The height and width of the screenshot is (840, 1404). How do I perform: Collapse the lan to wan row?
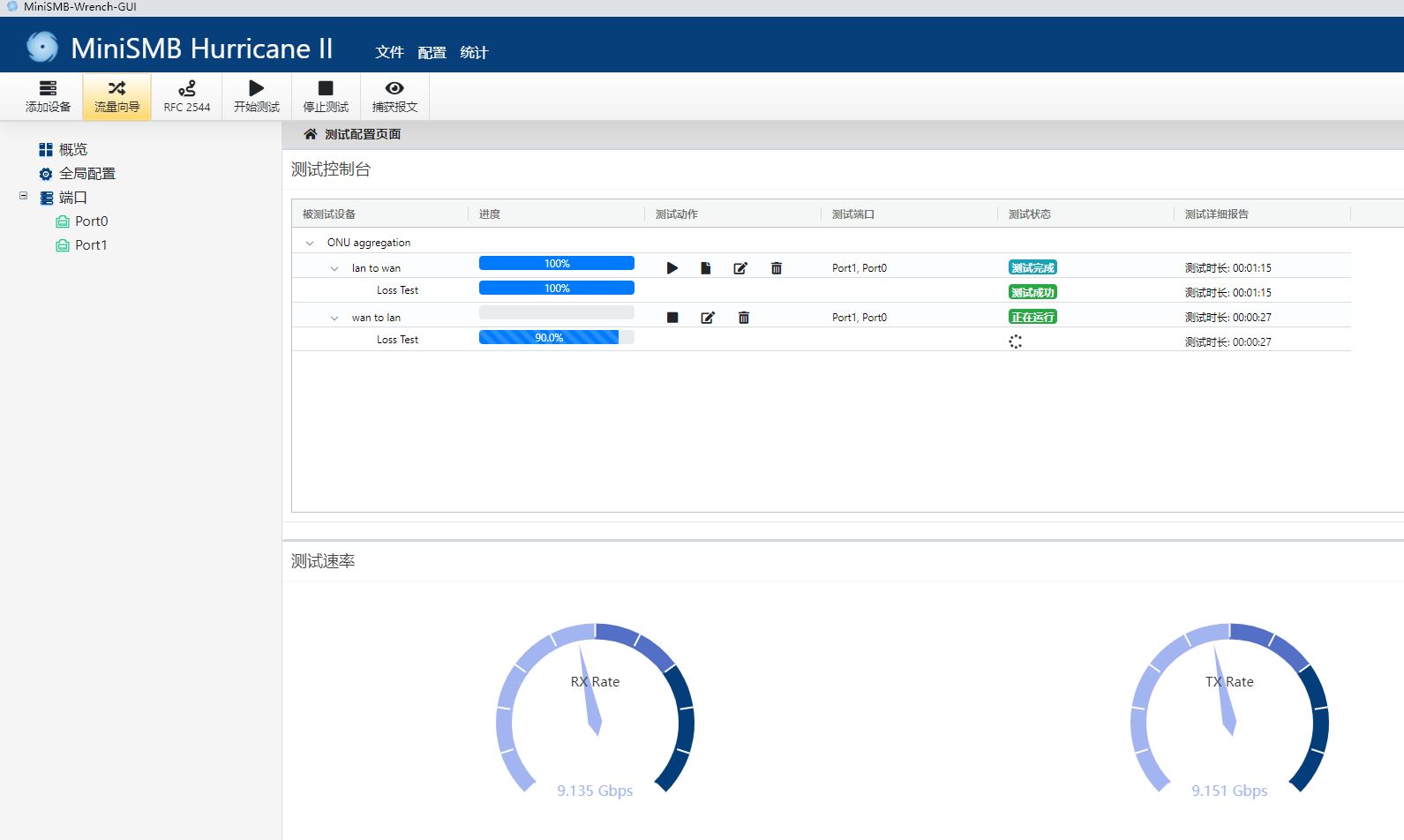click(334, 268)
